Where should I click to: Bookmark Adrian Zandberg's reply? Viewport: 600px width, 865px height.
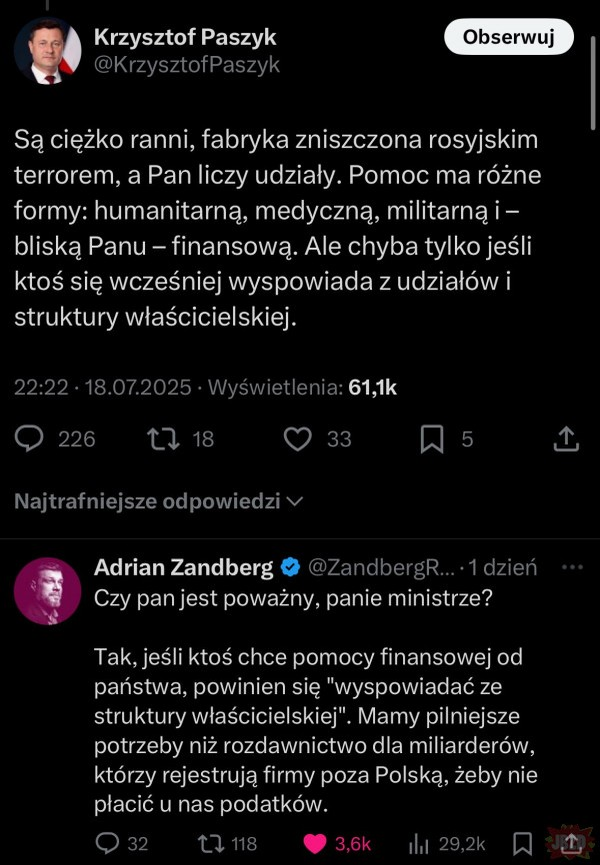[522, 844]
